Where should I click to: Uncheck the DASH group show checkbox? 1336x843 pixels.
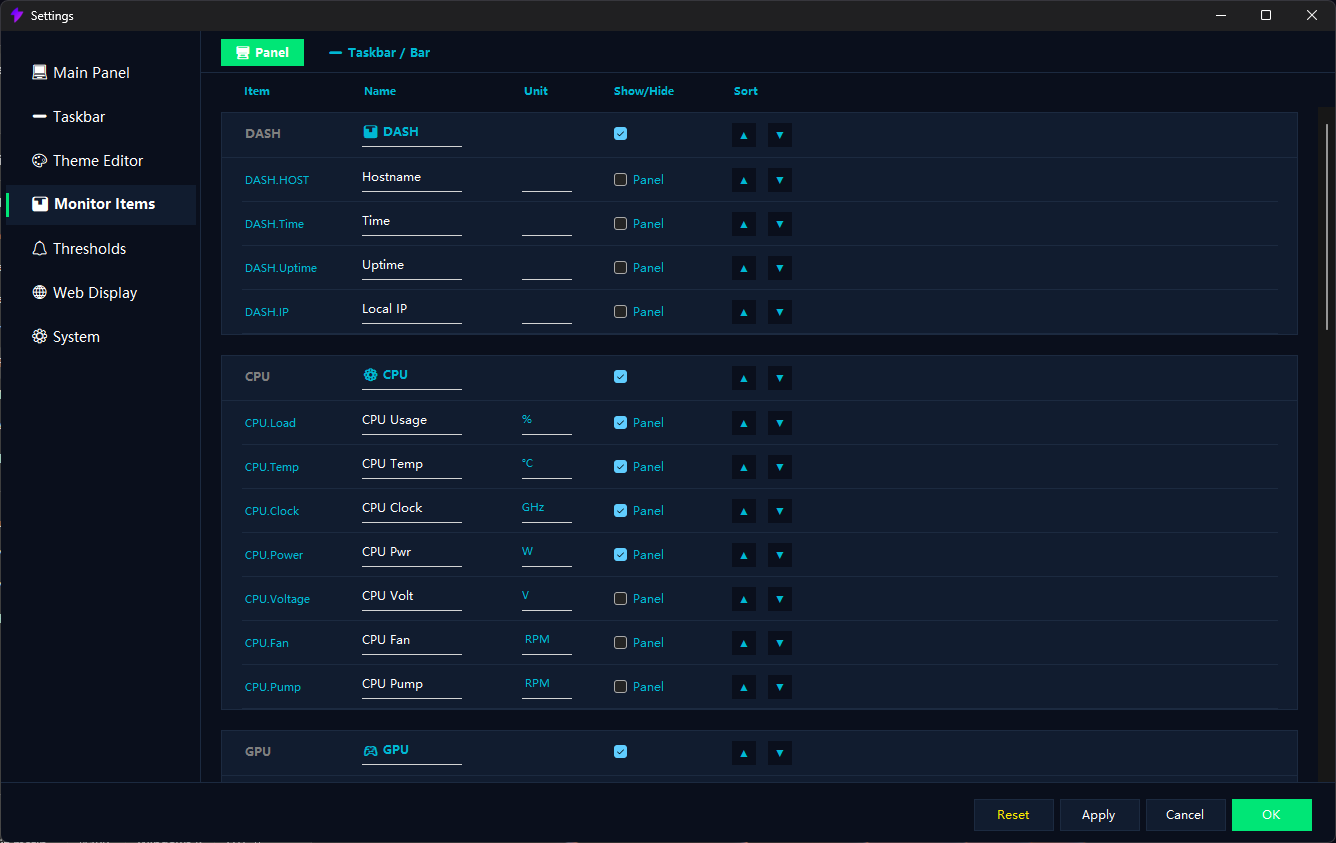pos(621,133)
